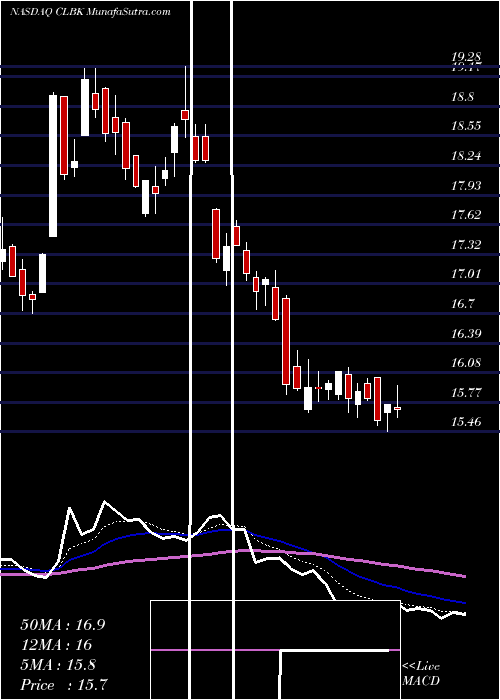Click the 16.7 price axis label
Screen dimensions: 500x700
[462, 304]
